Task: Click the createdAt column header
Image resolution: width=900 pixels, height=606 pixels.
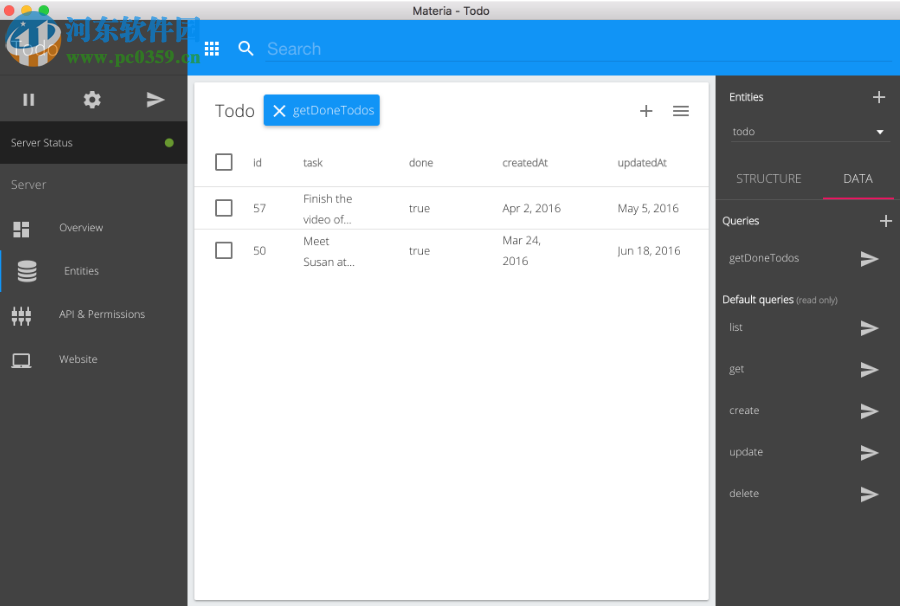Action: coord(525,162)
